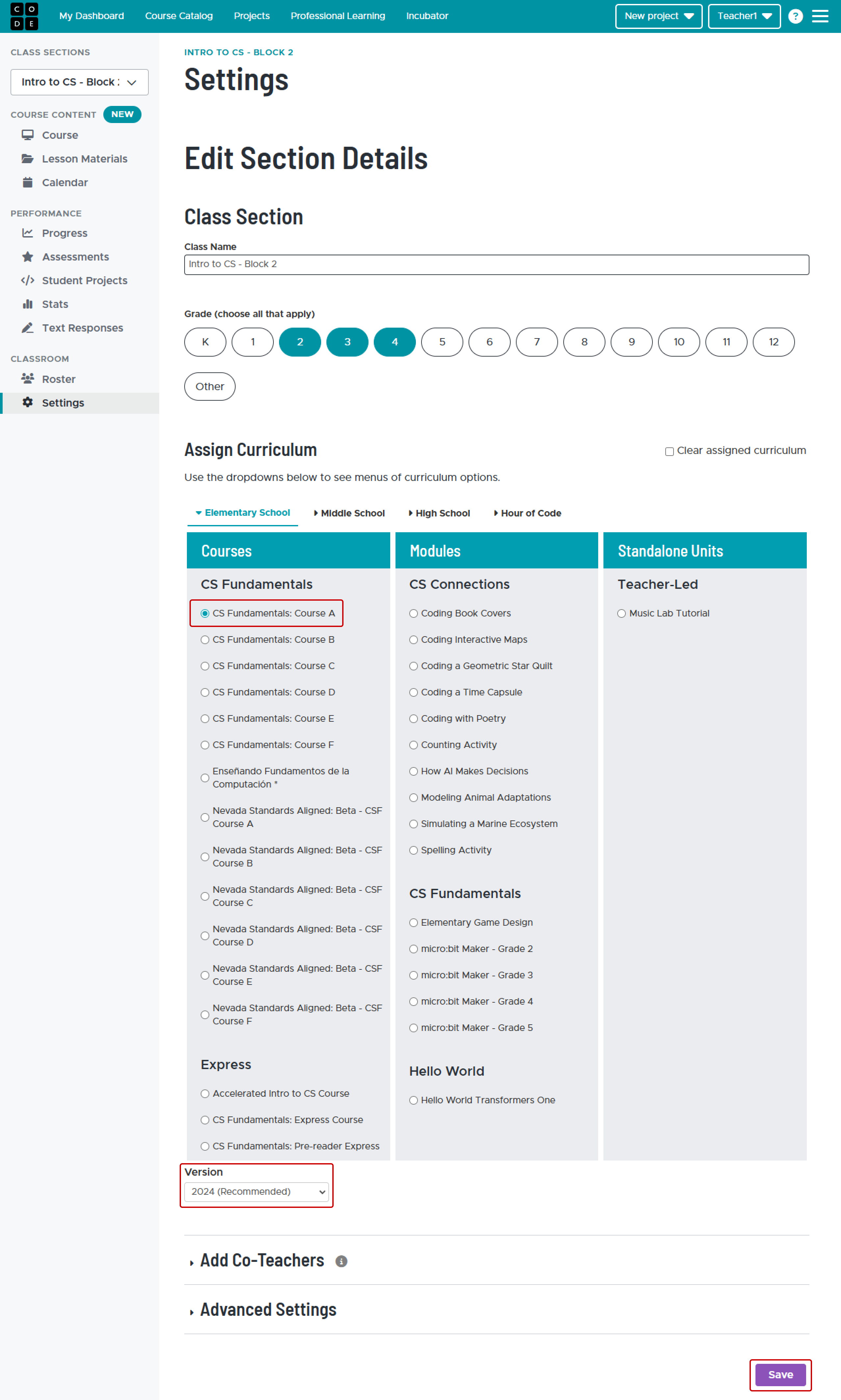Image resolution: width=841 pixels, height=1400 pixels.
Task: Open Professional Learning menu item
Action: [x=338, y=16]
